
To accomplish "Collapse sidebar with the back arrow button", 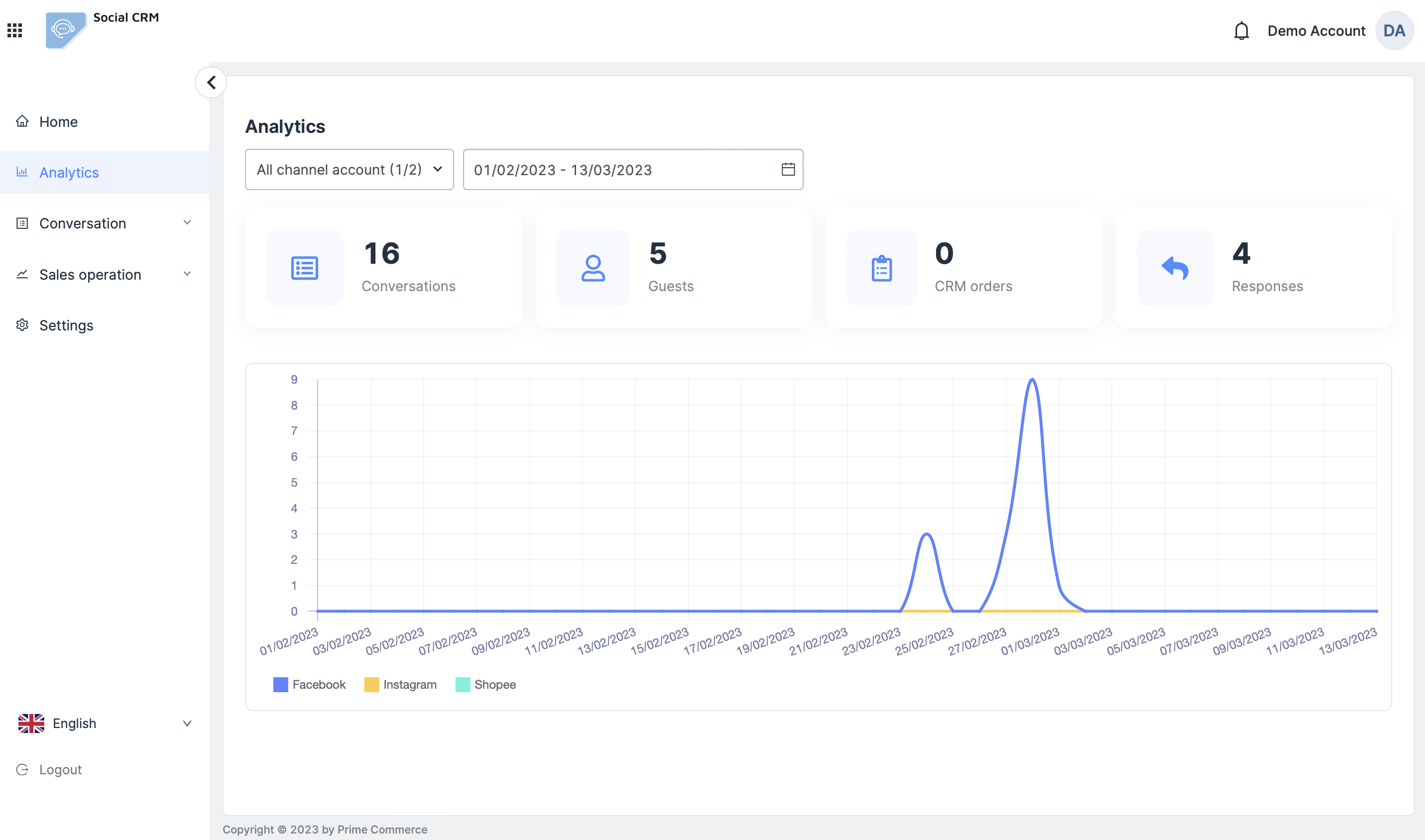I will (x=211, y=83).
